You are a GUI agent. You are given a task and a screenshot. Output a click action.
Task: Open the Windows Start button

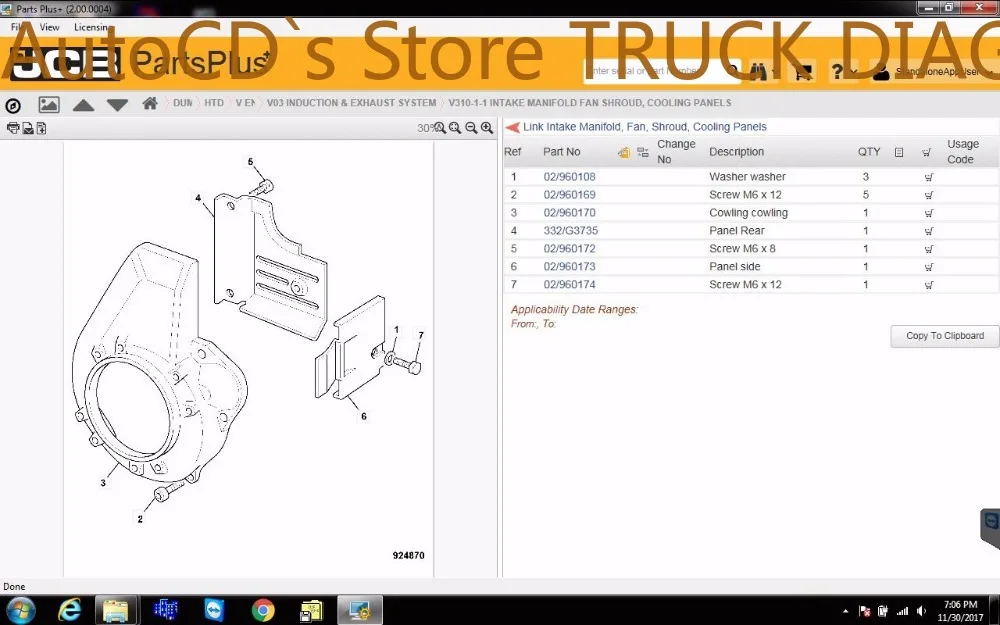[x=21, y=610]
